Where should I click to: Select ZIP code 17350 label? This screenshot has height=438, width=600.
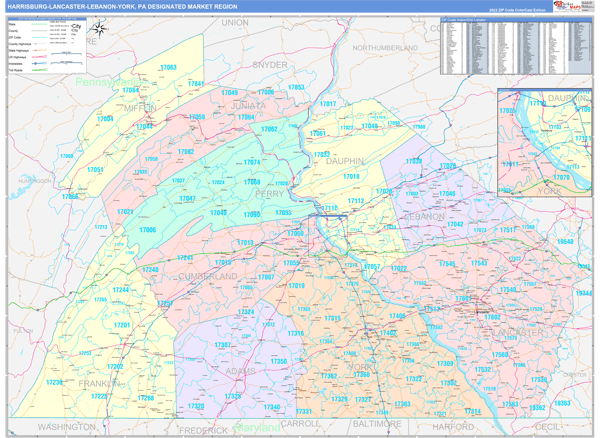tap(279, 361)
